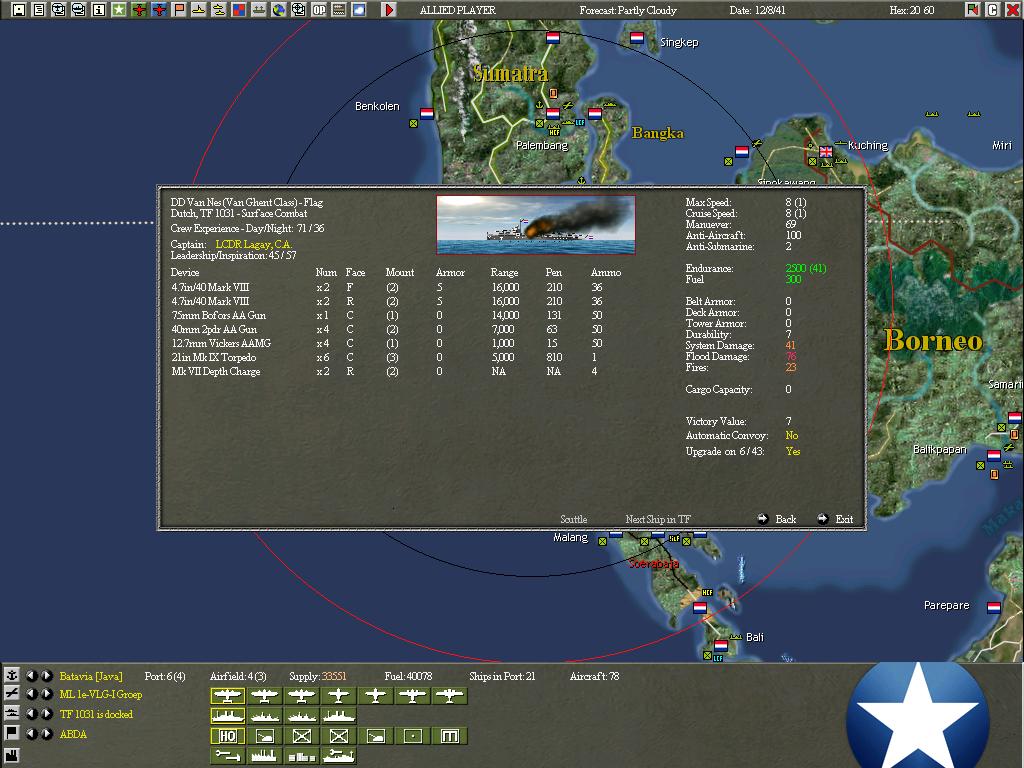Click the floppy disk save game icon
This screenshot has height=768, width=1024.
(18, 10)
